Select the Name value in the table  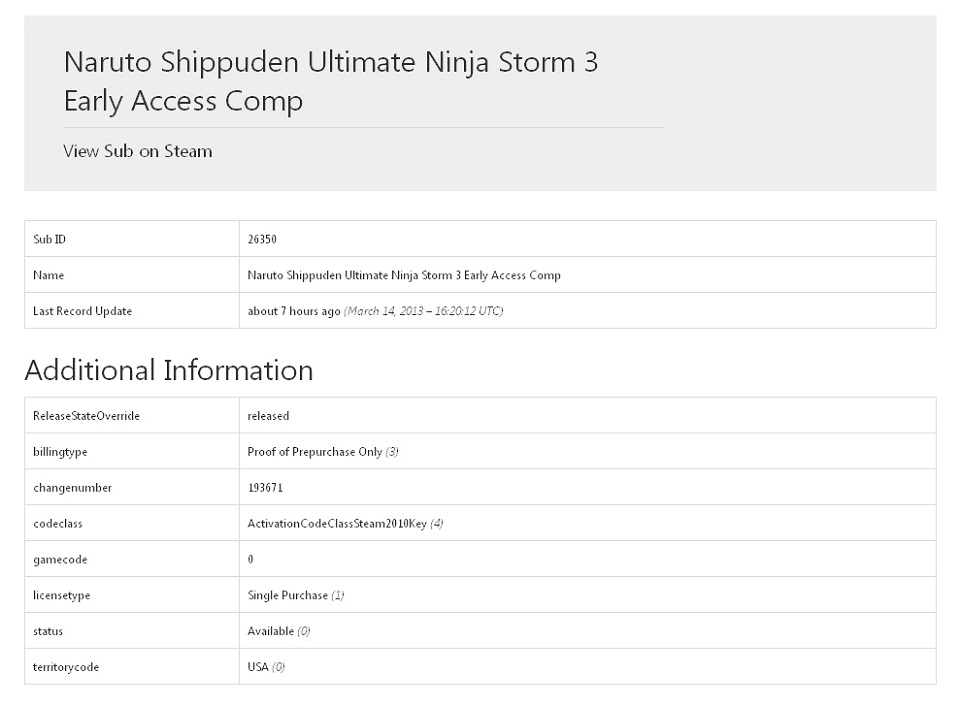404,275
